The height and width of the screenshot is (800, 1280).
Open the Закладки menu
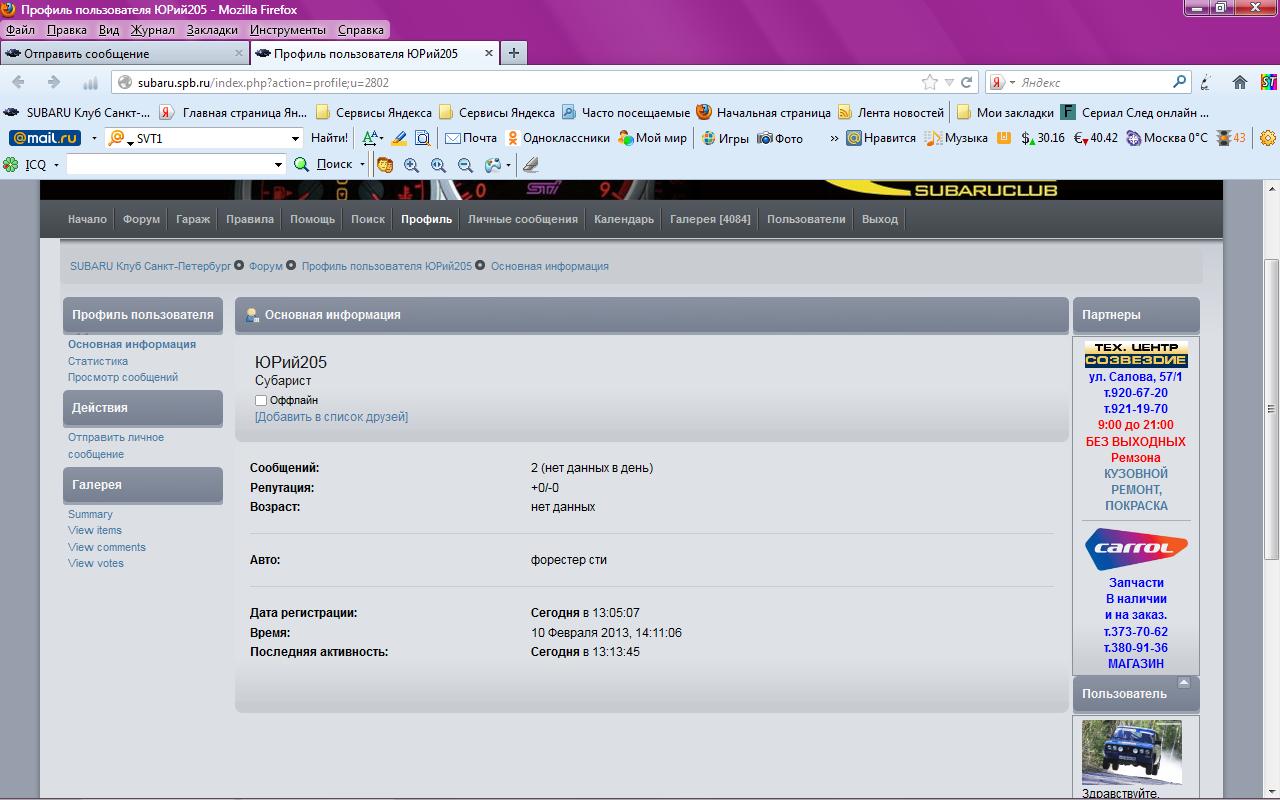[x=212, y=30]
